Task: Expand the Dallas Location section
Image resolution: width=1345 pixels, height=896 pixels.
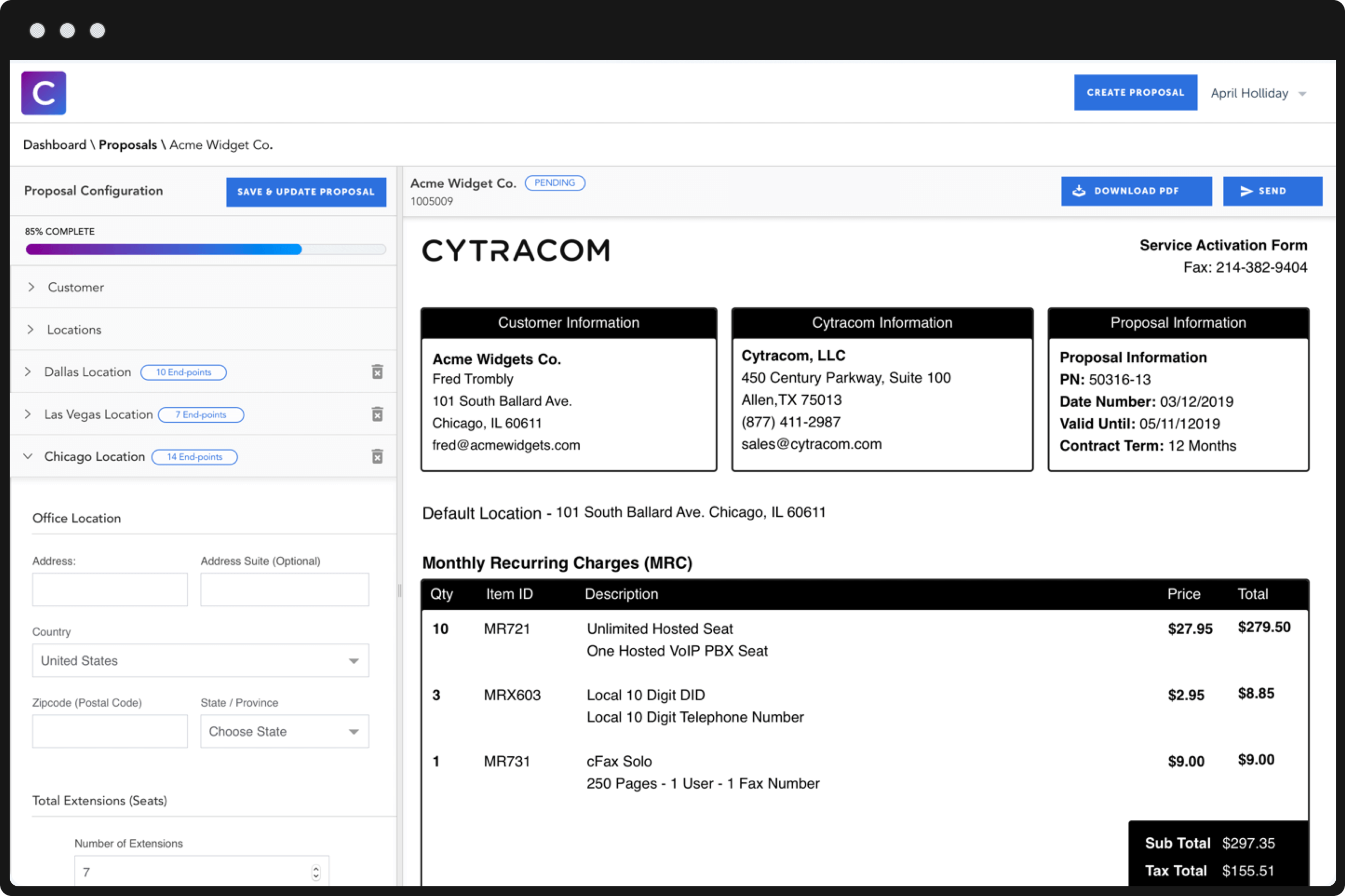Action: [x=28, y=372]
